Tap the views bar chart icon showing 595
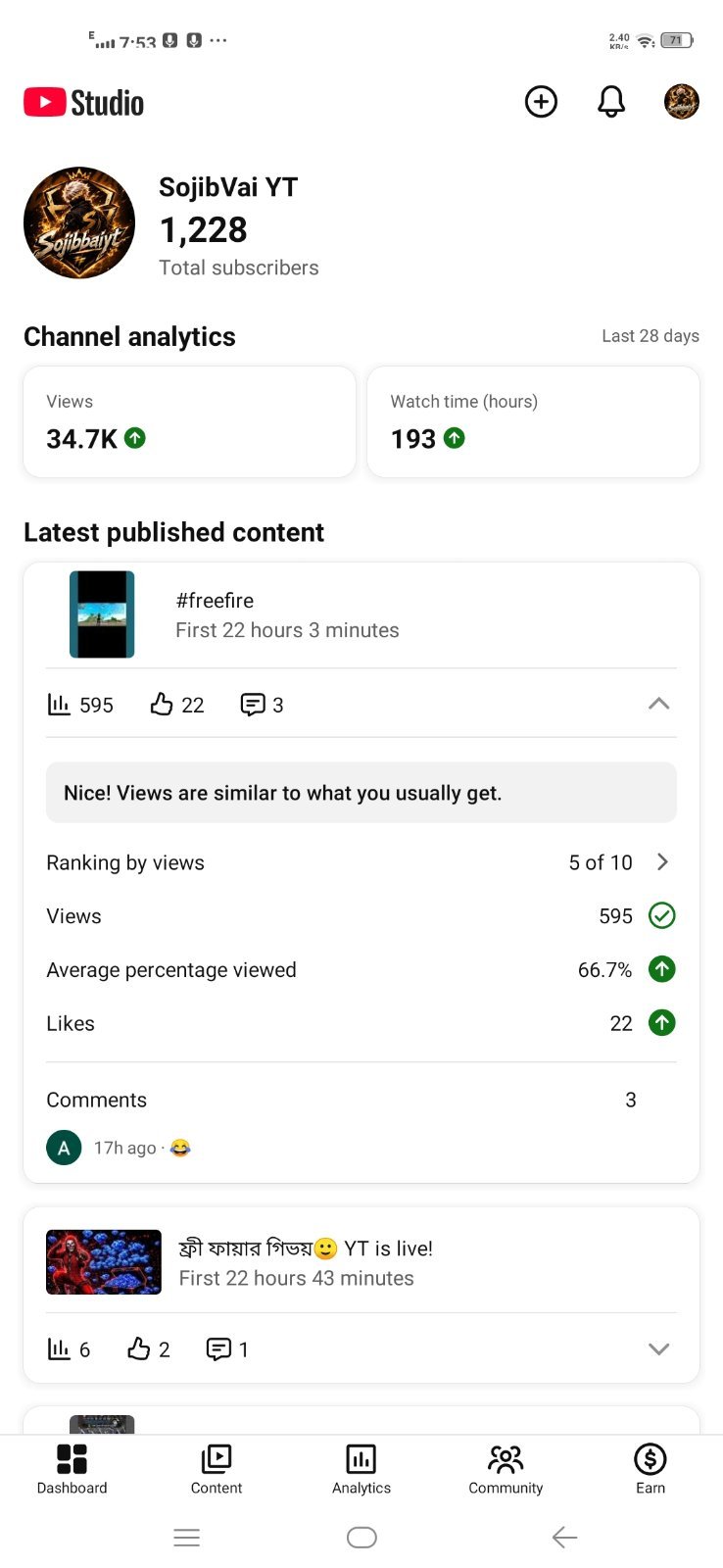 (x=59, y=704)
